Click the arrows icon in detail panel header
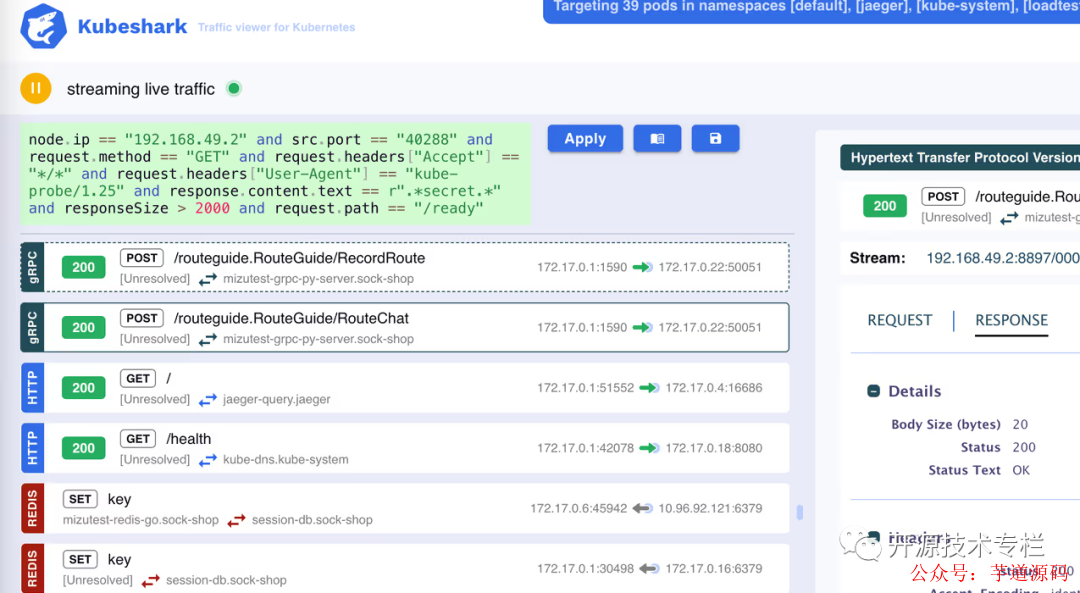The width and height of the screenshot is (1080, 593). (x=1009, y=218)
